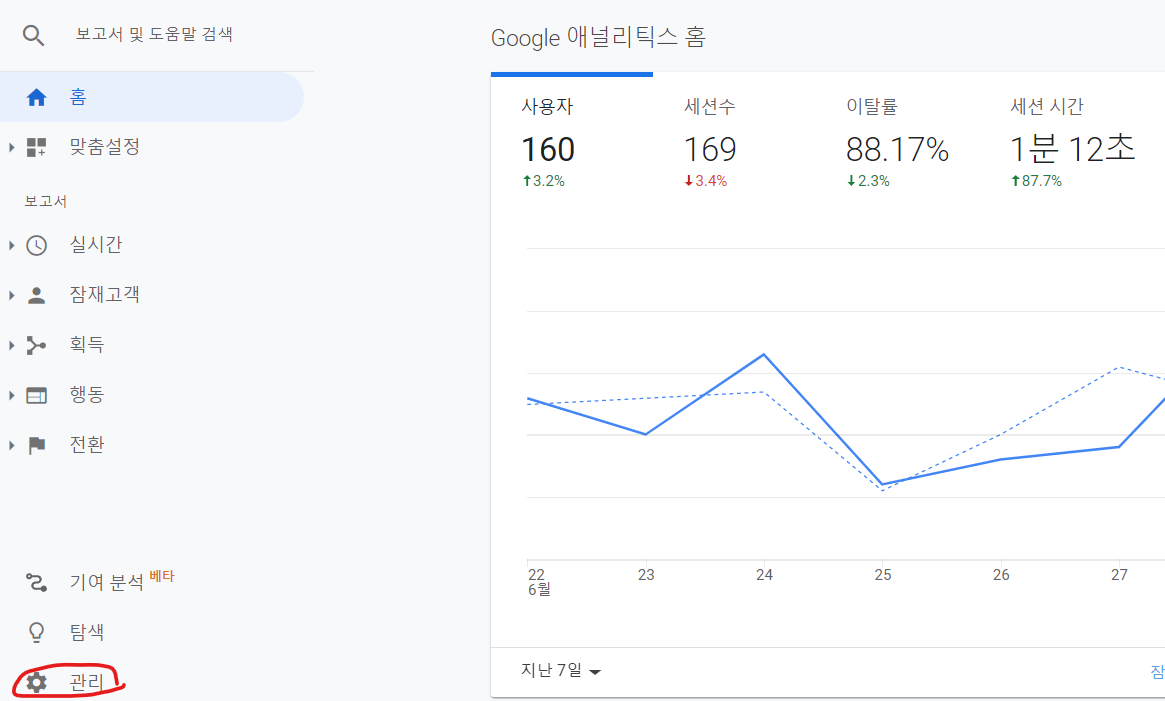Expand the 획득 section arrow
This screenshot has width=1165, height=701.
tap(11, 345)
